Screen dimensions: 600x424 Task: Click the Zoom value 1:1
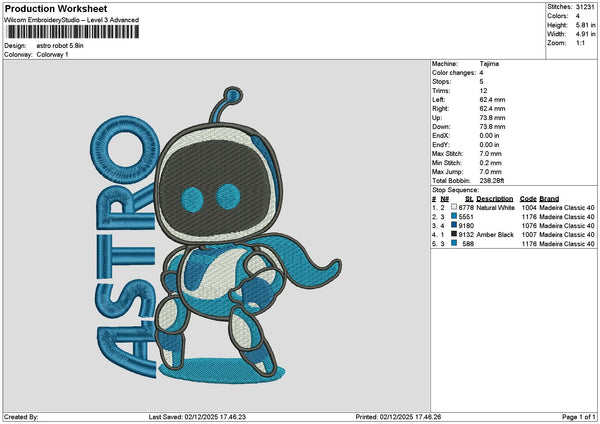click(x=581, y=45)
